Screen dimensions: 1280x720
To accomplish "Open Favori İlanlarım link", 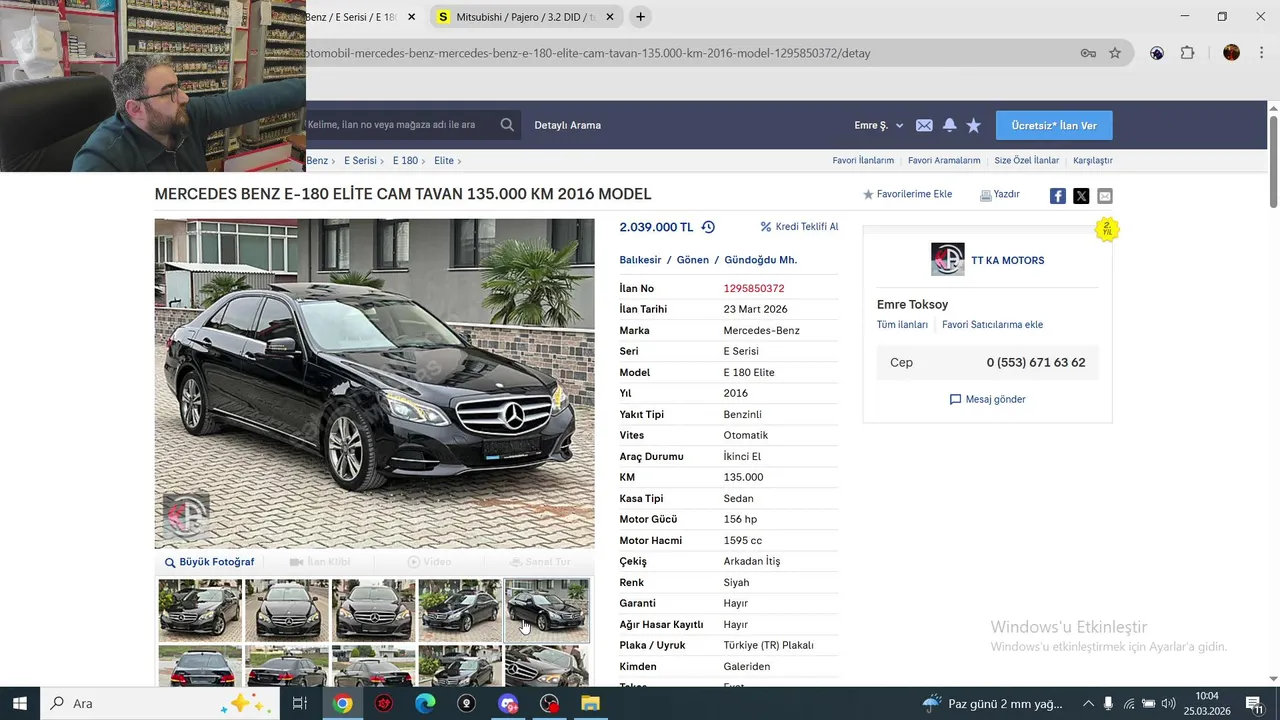I will pyautogui.click(x=863, y=160).
